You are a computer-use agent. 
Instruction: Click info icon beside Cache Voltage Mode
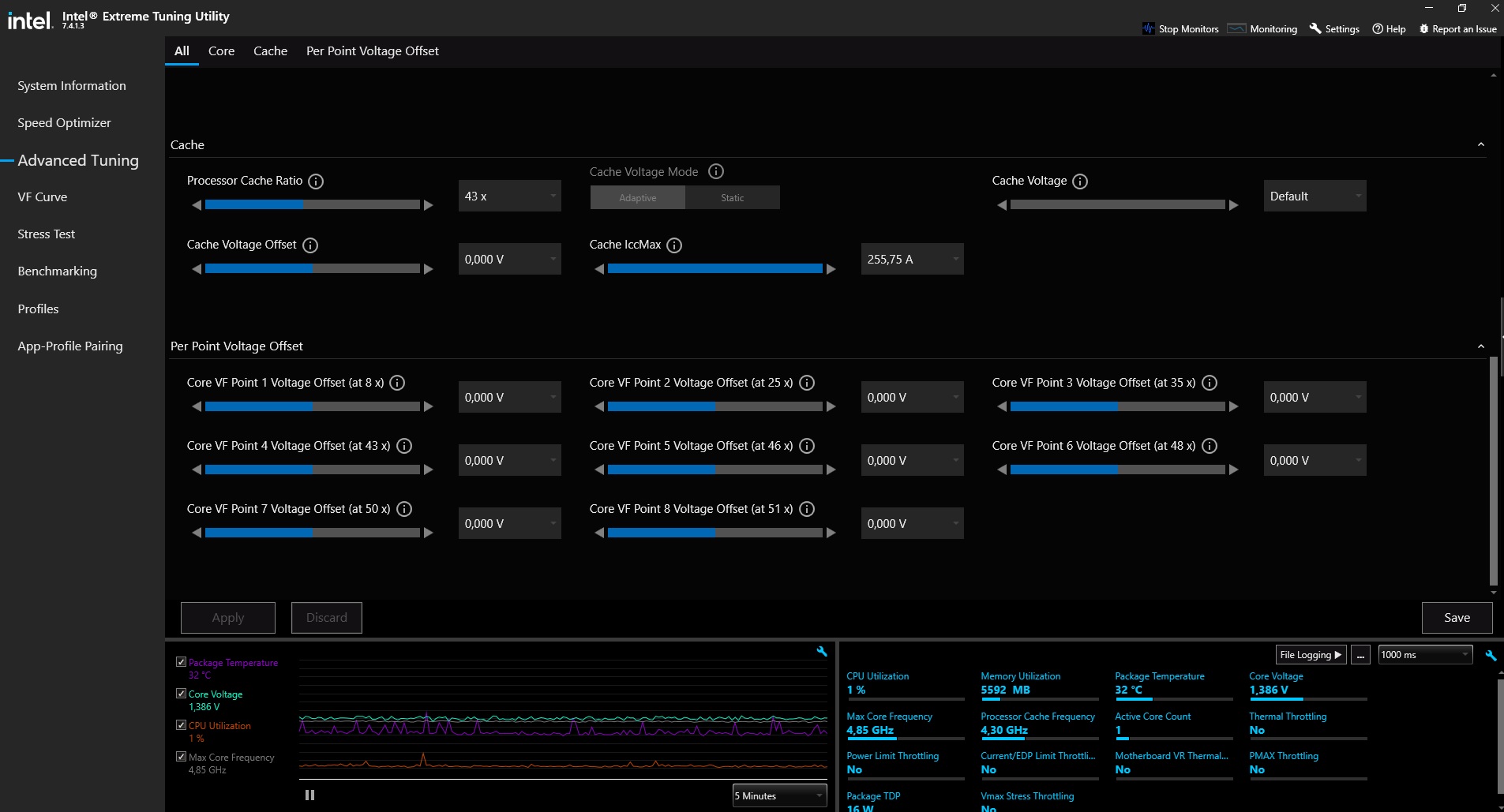coord(716,171)
